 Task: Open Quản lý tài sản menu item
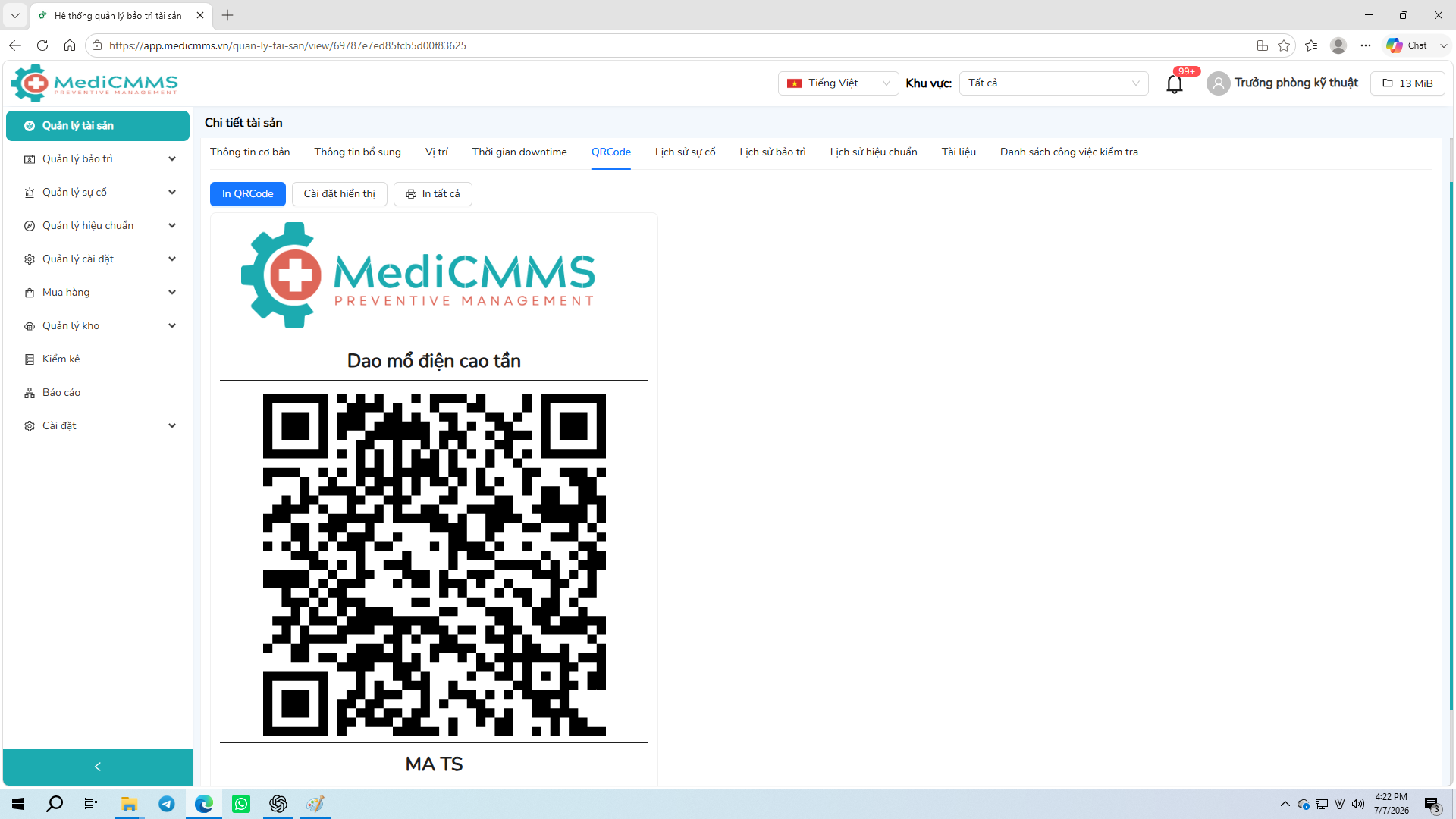pyautogui.click(x=98, y=126)
